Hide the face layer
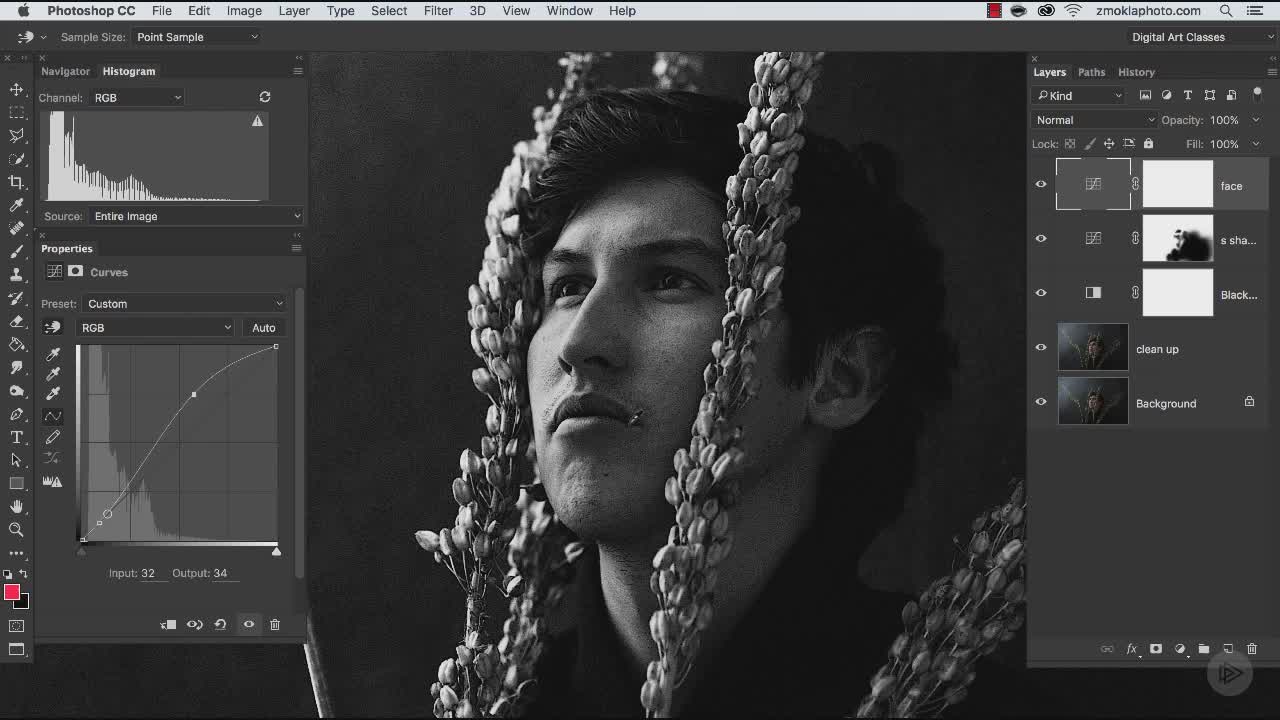Viewport: 1280px width, 720px height. click(x=1041, y=185)
